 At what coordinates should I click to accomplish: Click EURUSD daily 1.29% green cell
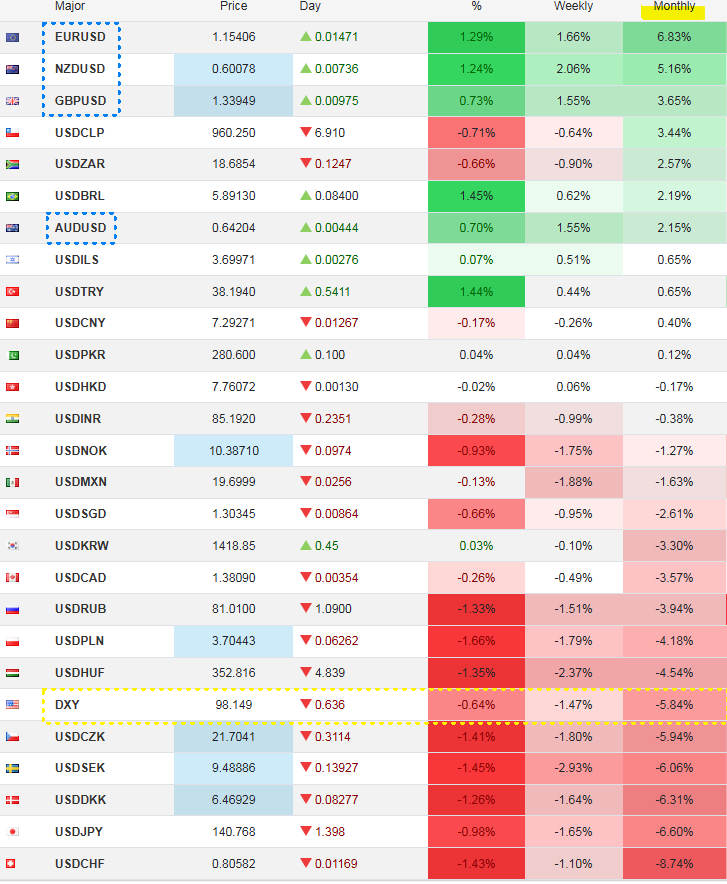[x=474, y=37]
